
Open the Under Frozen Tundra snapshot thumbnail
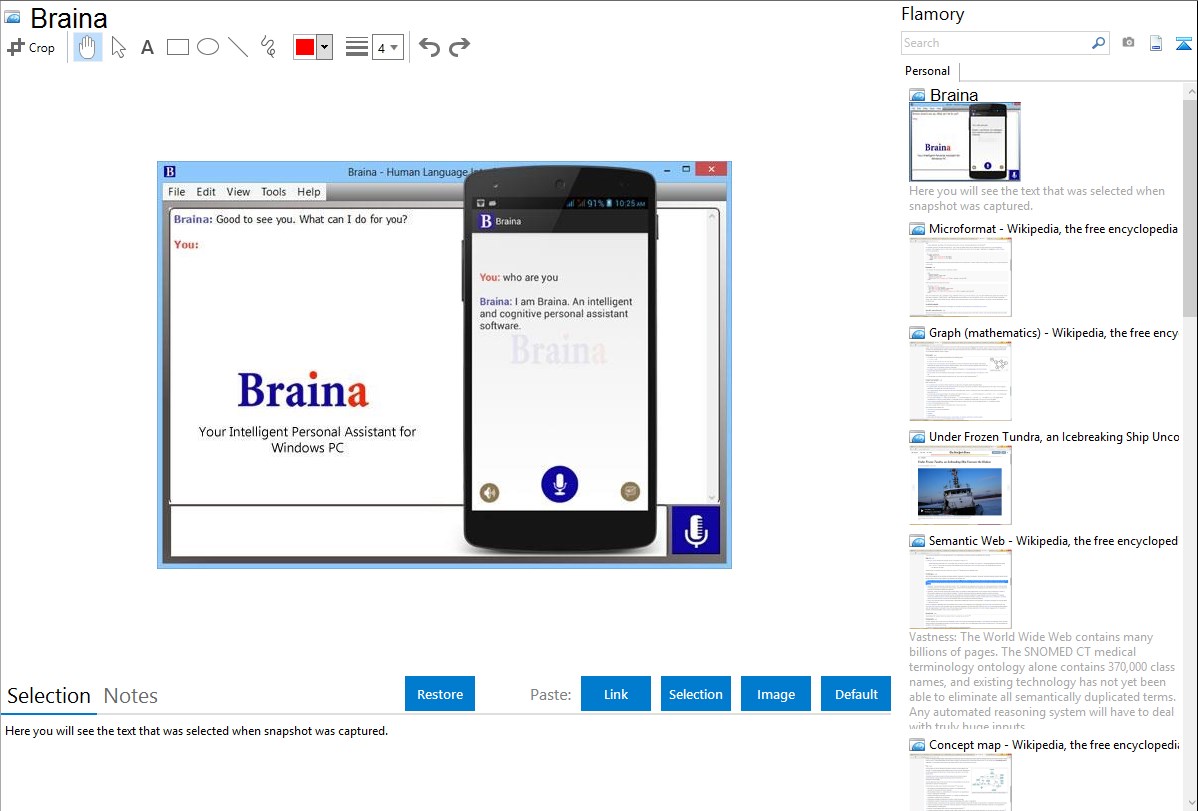[x=960, y=485]
